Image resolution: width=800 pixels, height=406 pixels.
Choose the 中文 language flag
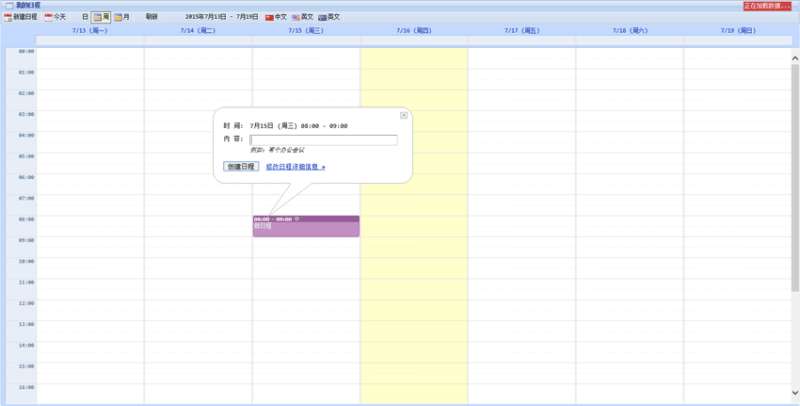269,17
